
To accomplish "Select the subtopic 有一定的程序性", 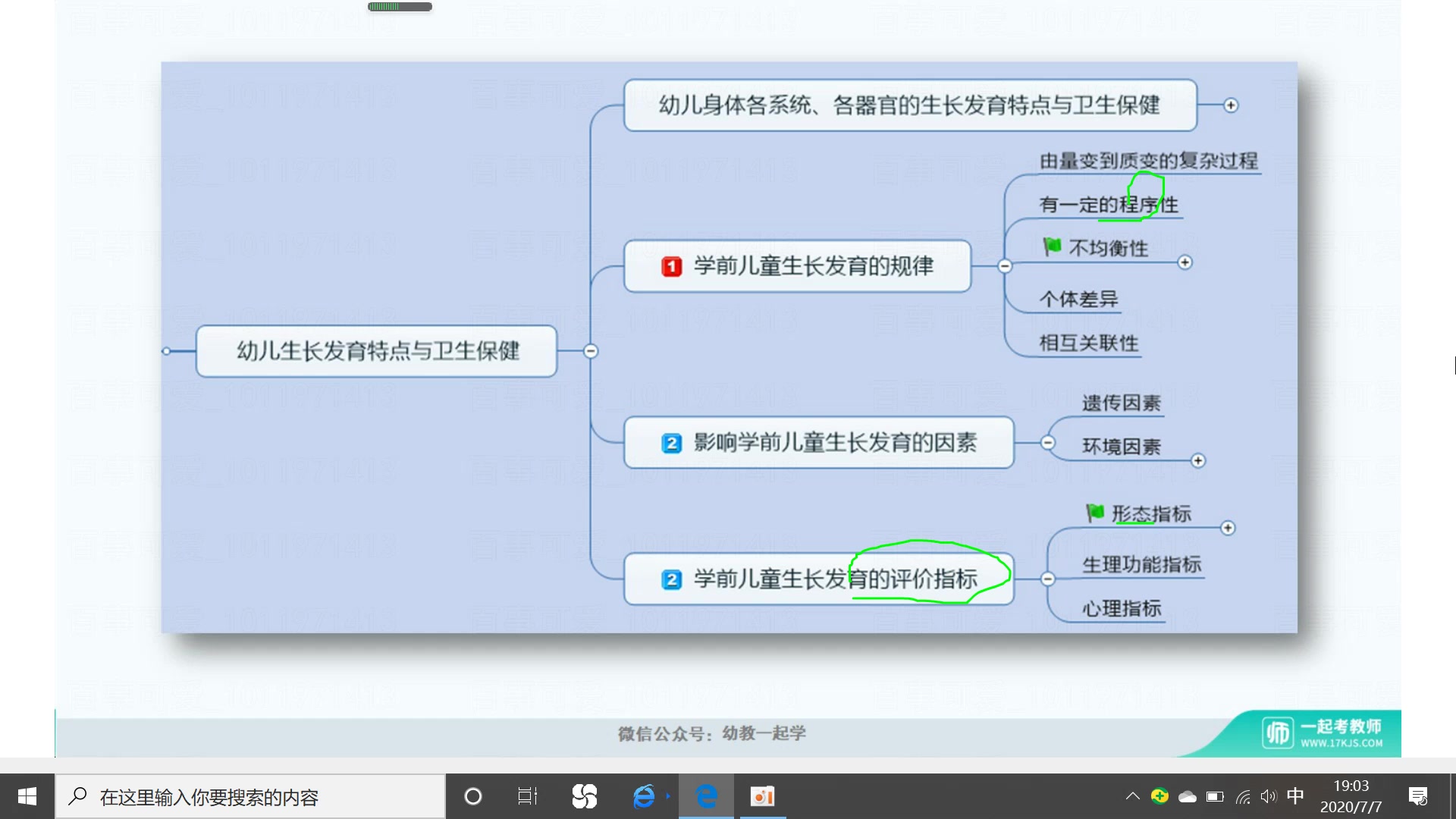I will point(1109,205).
